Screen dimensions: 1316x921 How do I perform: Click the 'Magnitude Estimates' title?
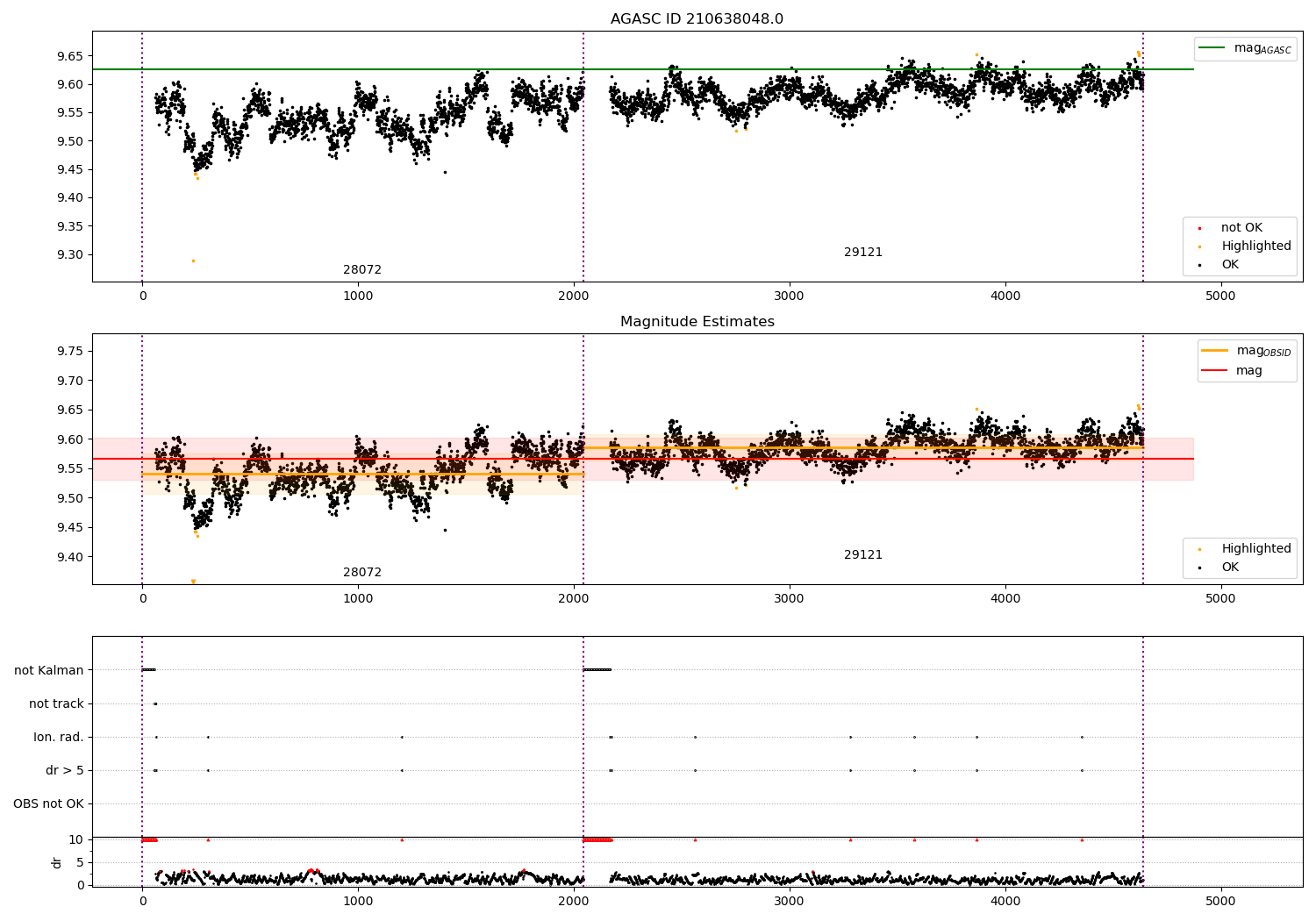(697, 322)
